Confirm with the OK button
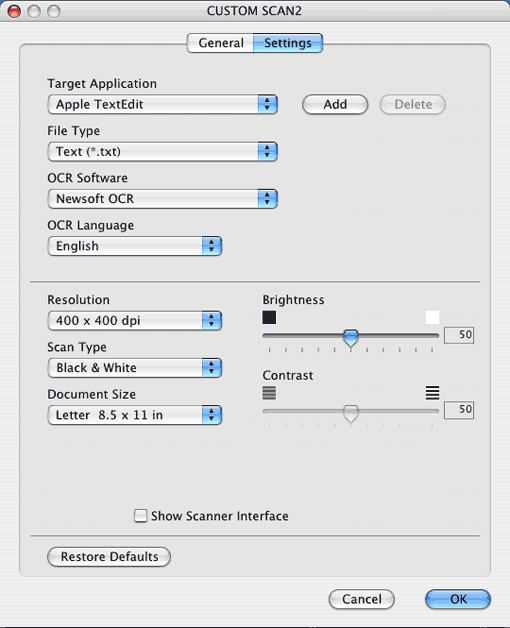This screenshot has width=510, height=628. click(458, 599)
